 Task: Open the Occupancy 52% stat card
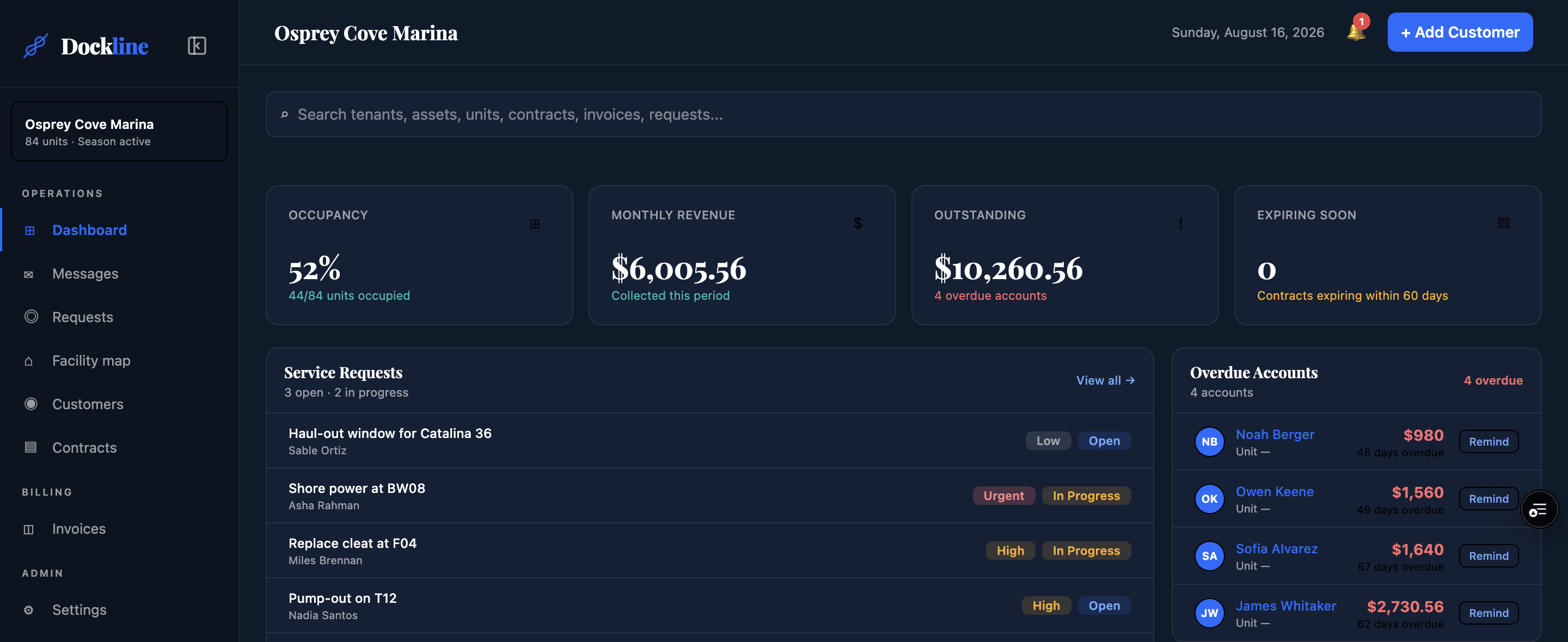click(419, 255)
